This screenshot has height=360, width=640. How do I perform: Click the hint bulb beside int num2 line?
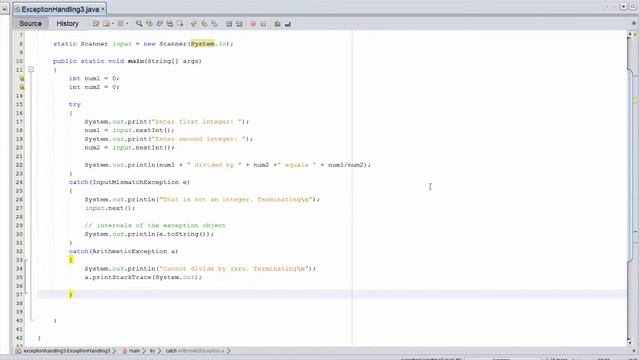[x=22, y=87]
